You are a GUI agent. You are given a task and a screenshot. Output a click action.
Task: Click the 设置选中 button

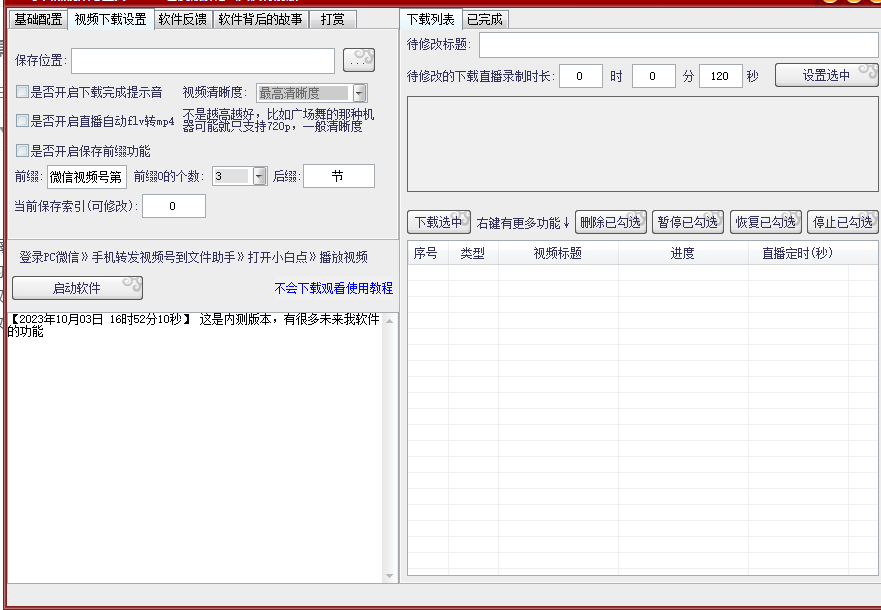[826, 75]
